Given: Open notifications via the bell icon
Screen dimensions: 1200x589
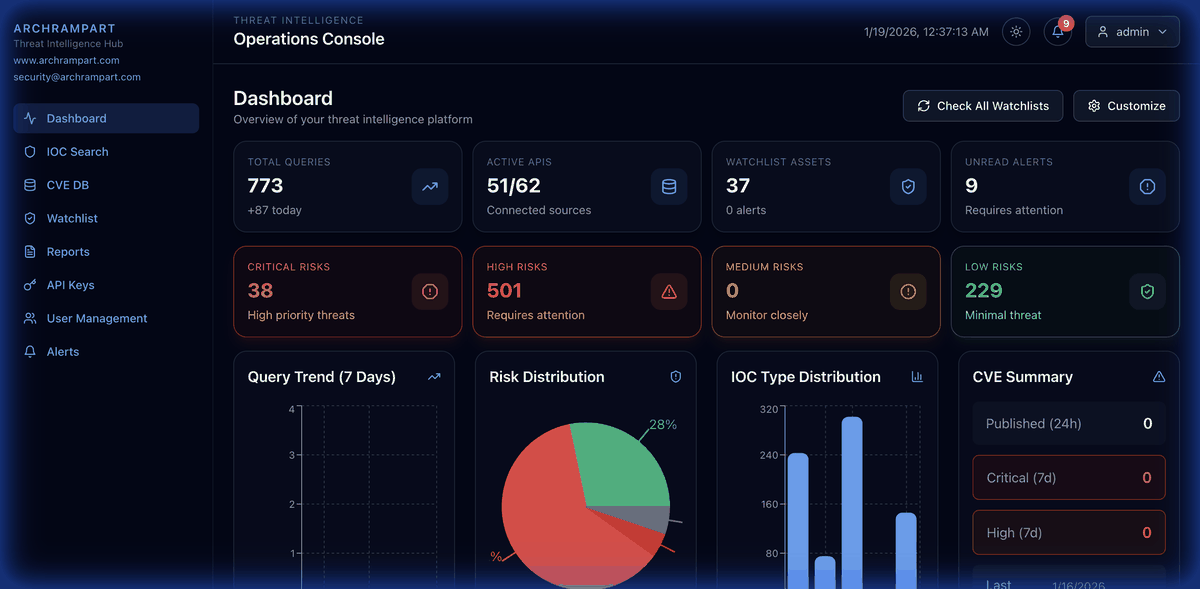Looking at the screenshot, I should tap(1057, 33).
